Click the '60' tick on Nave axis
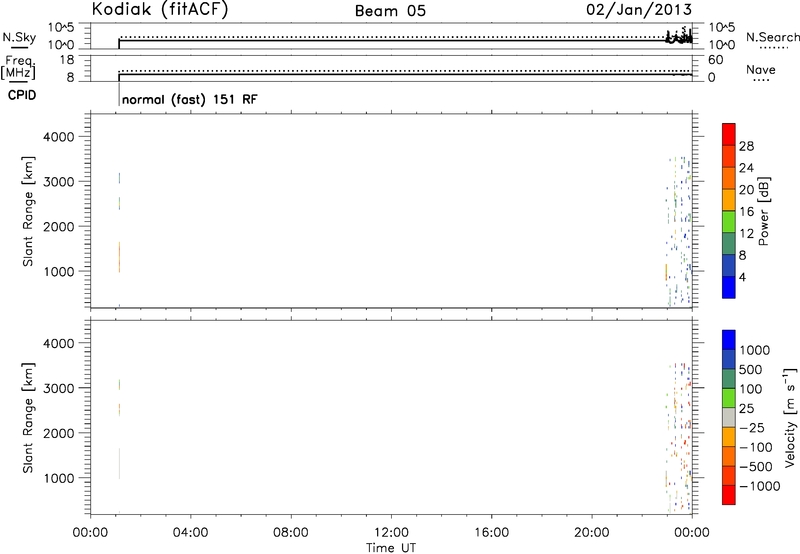 click(715, 60)
